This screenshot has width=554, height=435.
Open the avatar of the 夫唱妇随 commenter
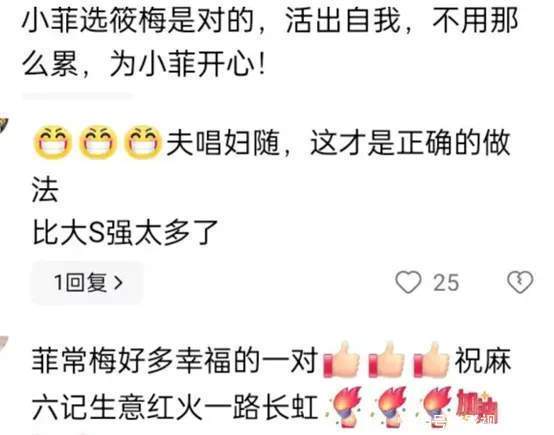tap(4, 124)
